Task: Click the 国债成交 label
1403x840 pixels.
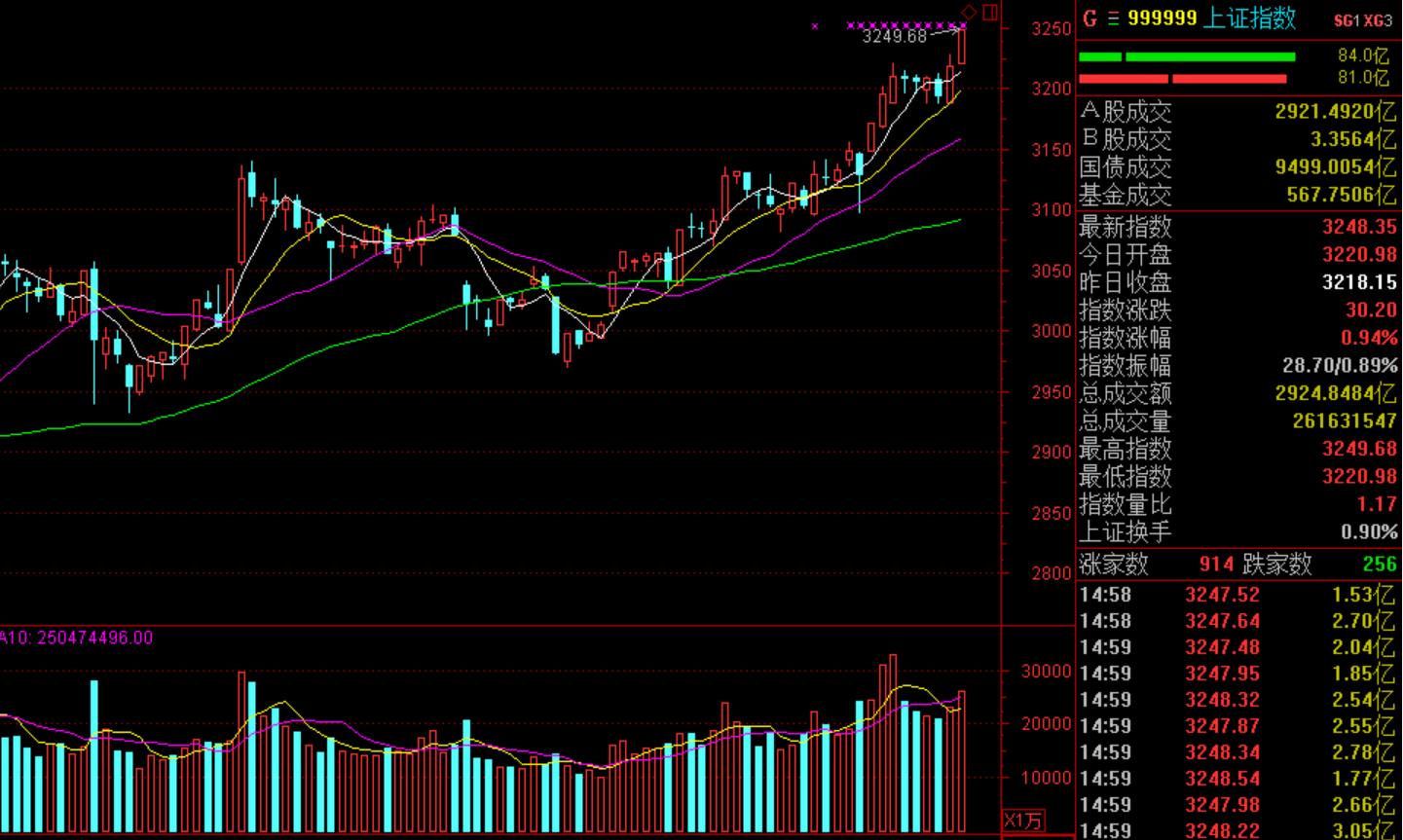Action: pyautogui.click(x=1126, y=167)
